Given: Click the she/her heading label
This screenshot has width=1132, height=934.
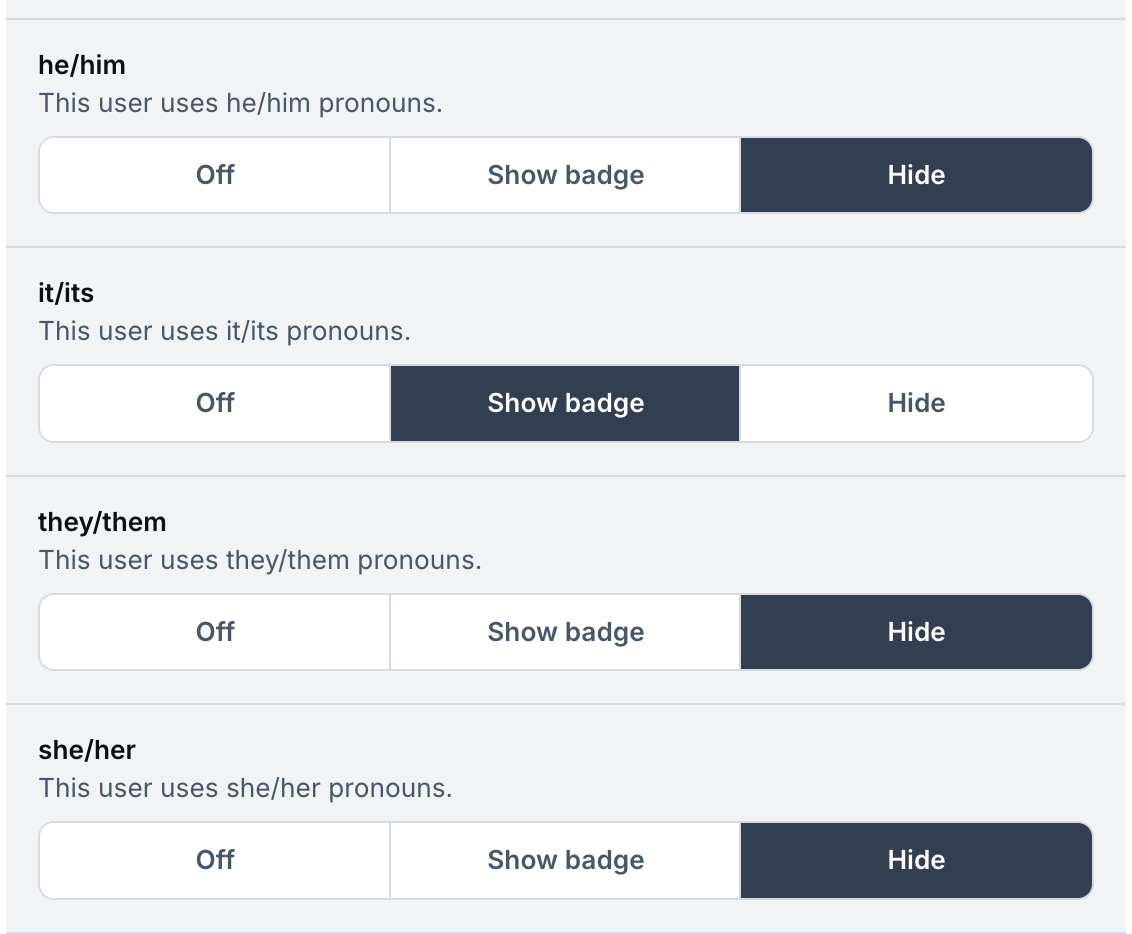Looking at the screenshot, I should click(x=87, y=750).
